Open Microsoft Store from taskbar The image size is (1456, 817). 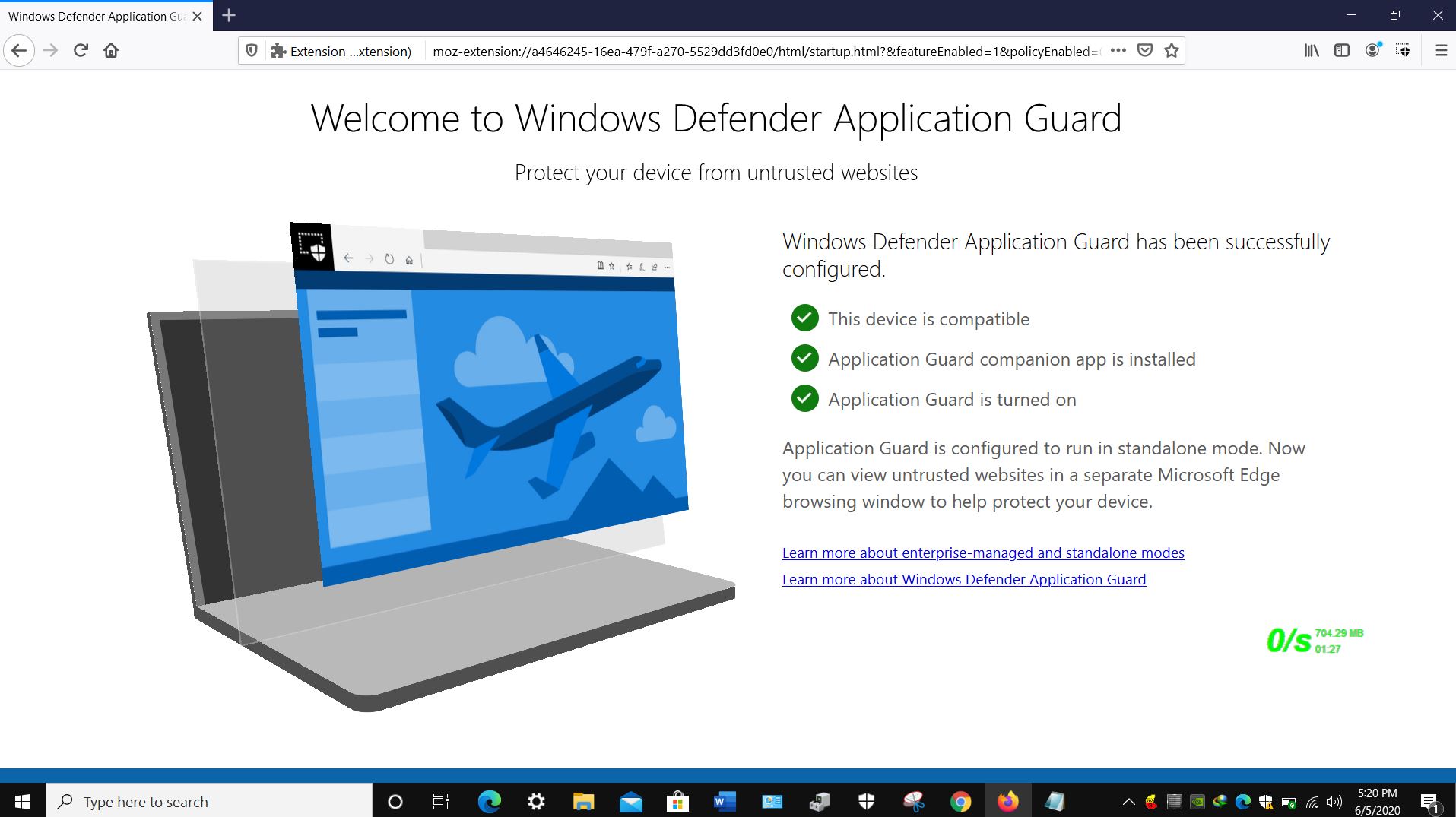[x=677, y=801]
